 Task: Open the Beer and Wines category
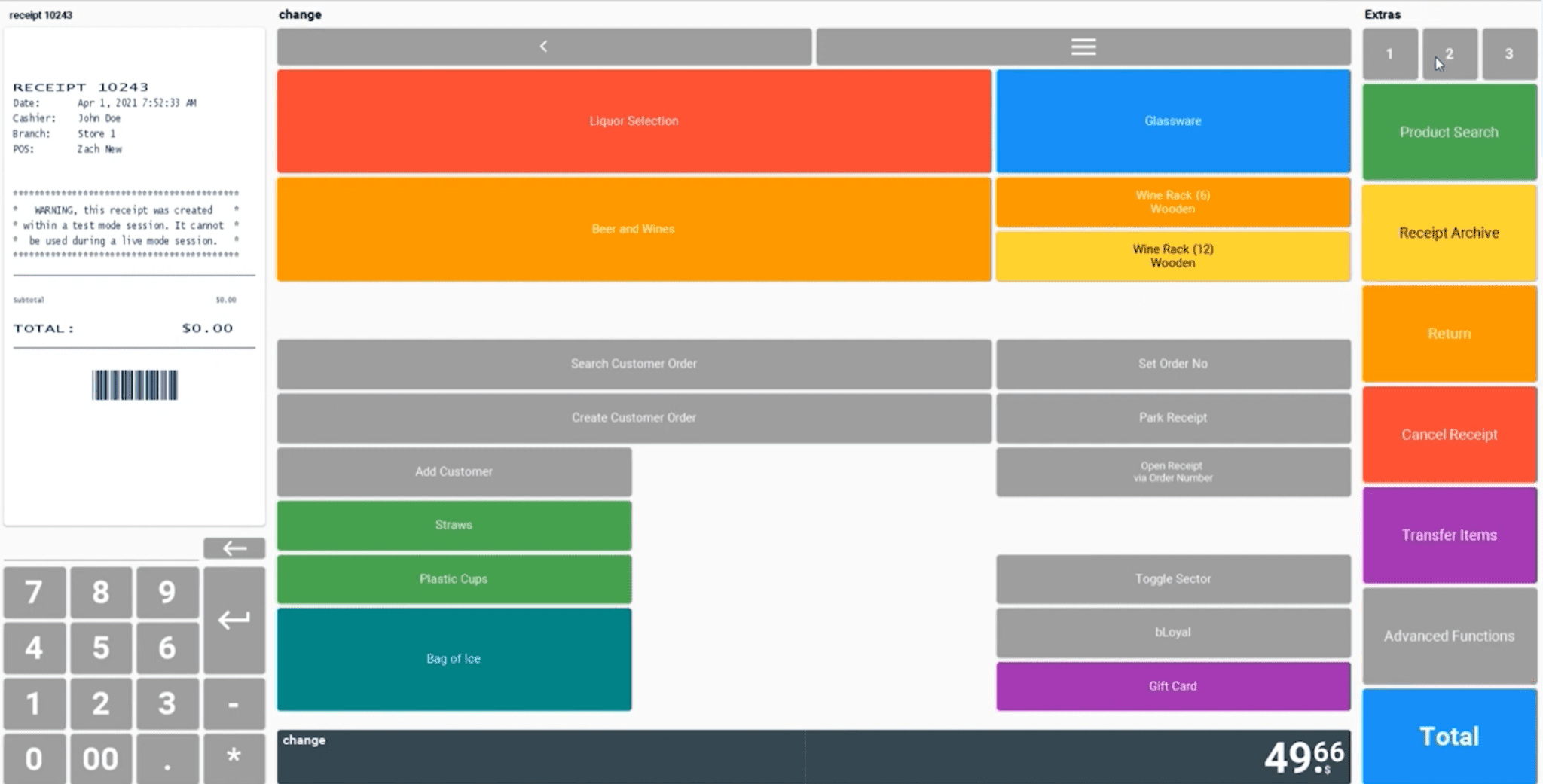pyautogui.click(x=634, y=229)
